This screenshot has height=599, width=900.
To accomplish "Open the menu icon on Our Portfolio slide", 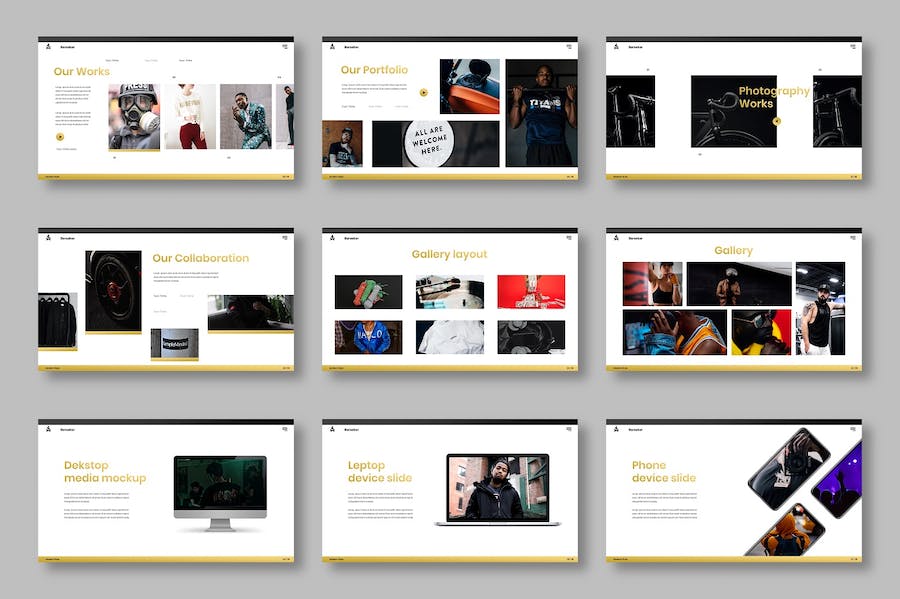I will 569,46.
